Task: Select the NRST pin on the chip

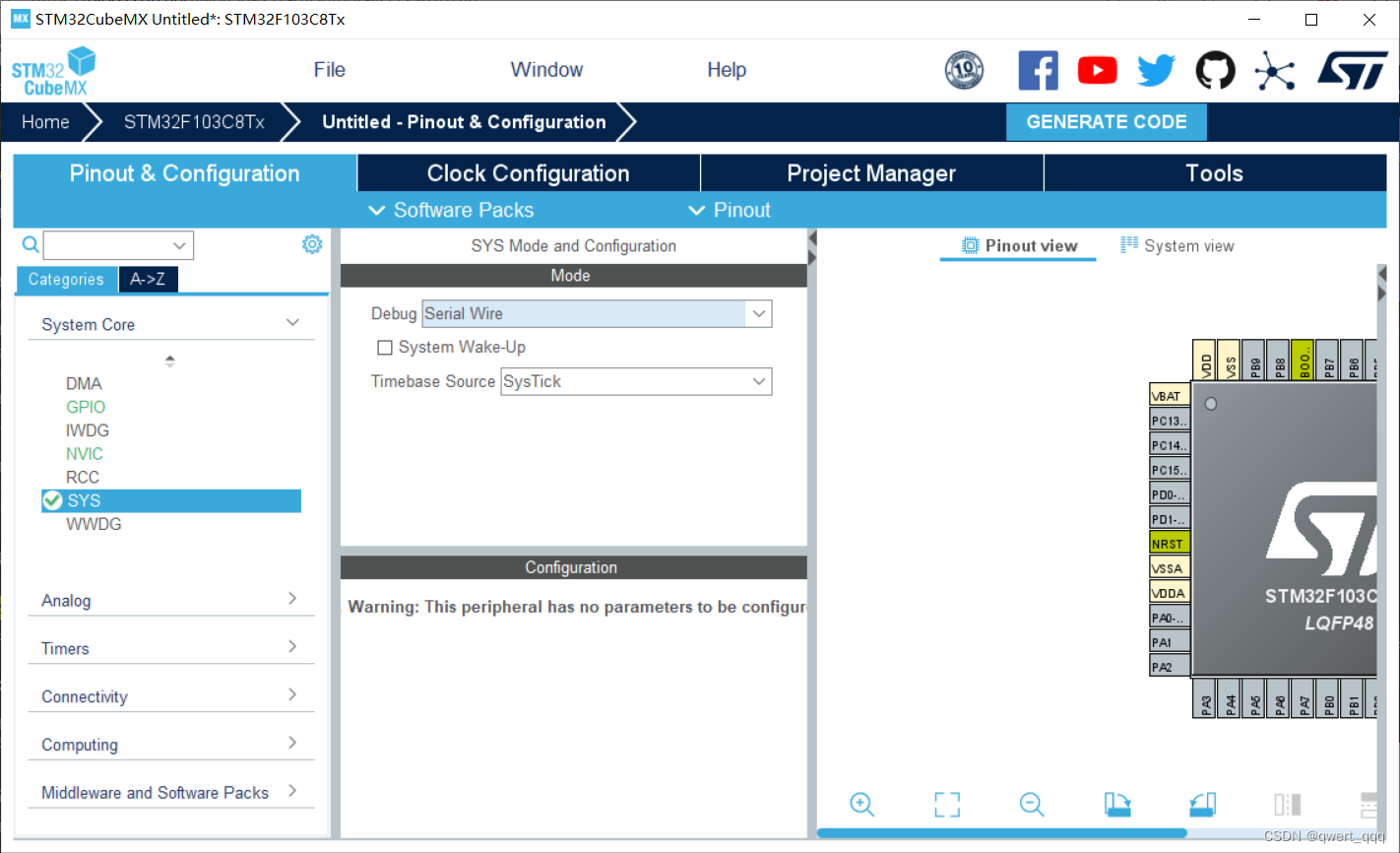Action: (1170, 544)
